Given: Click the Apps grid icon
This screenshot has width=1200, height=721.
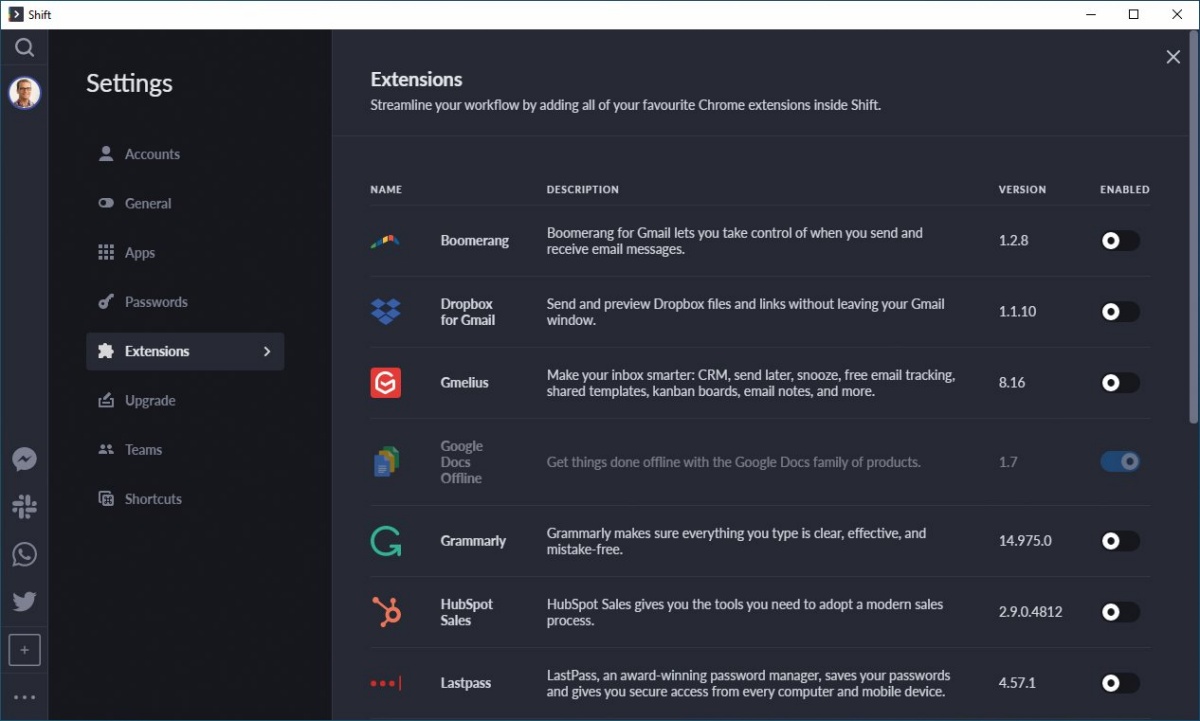Looking at the screenshot, I should (x=106, y=252).
